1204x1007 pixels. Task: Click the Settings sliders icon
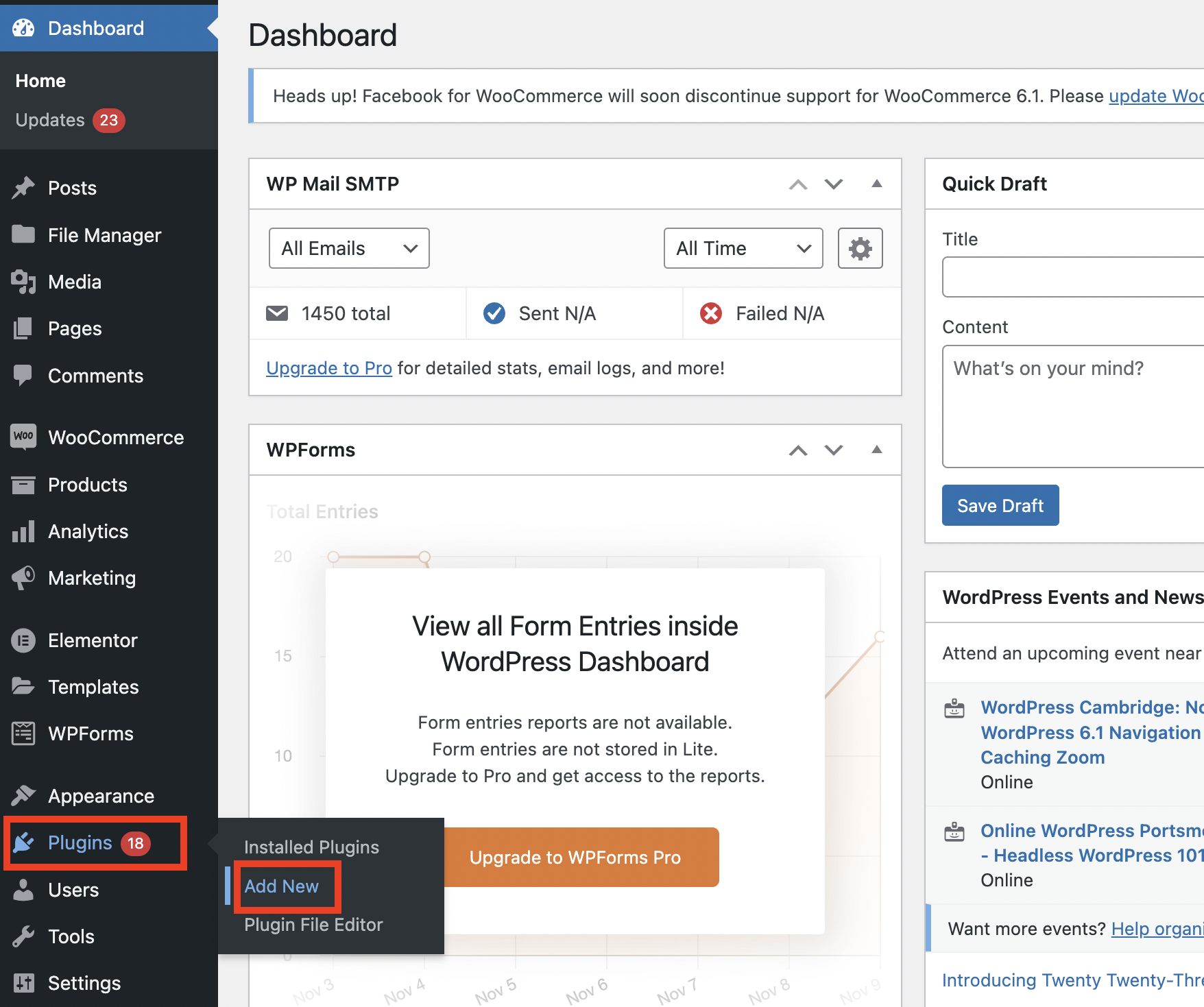tap(23, 982)
